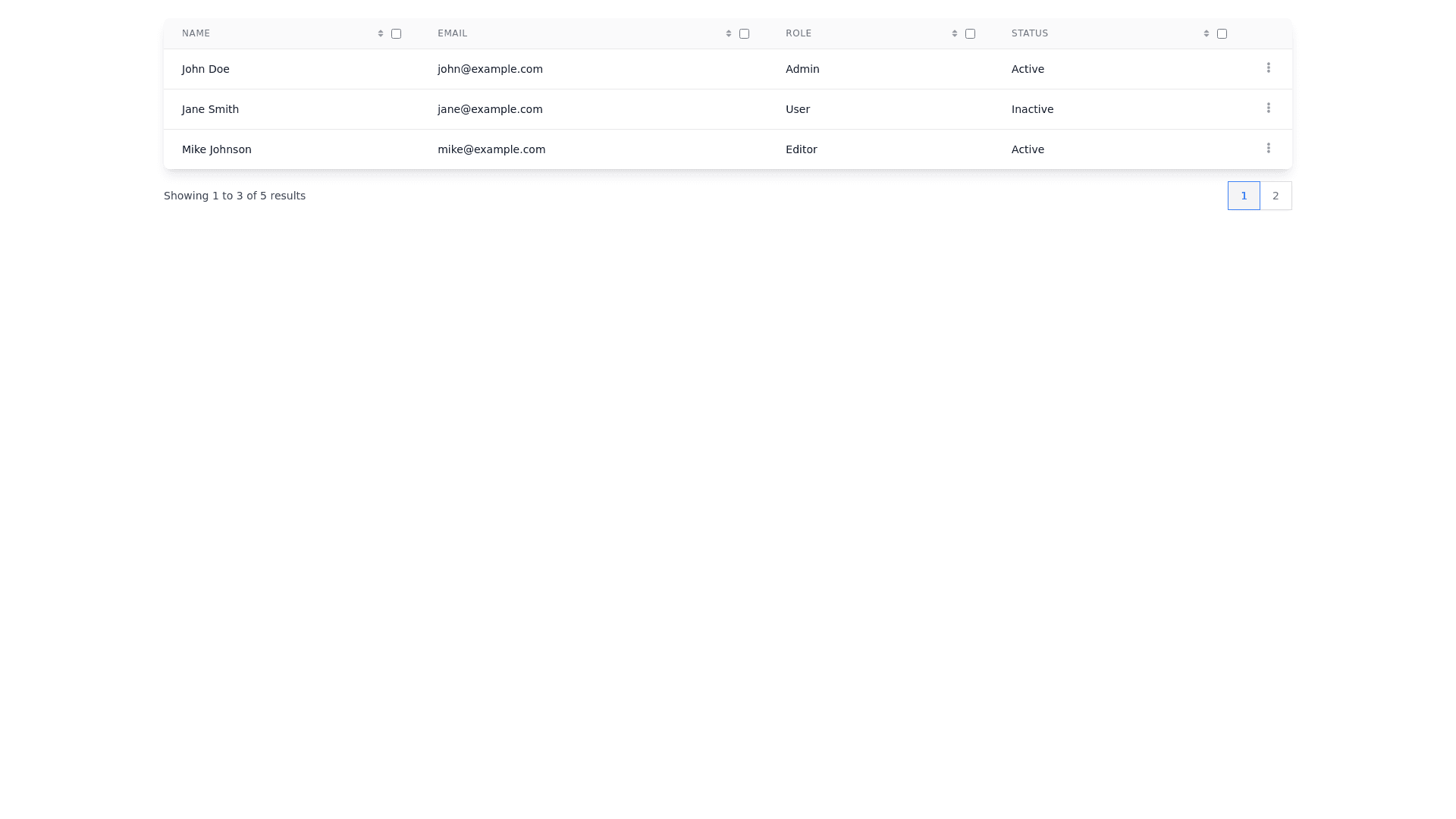The width and height of the screenshot is (1456, 819).
Task: Click the EMAIL column header label
Action: tap(452, 33)
